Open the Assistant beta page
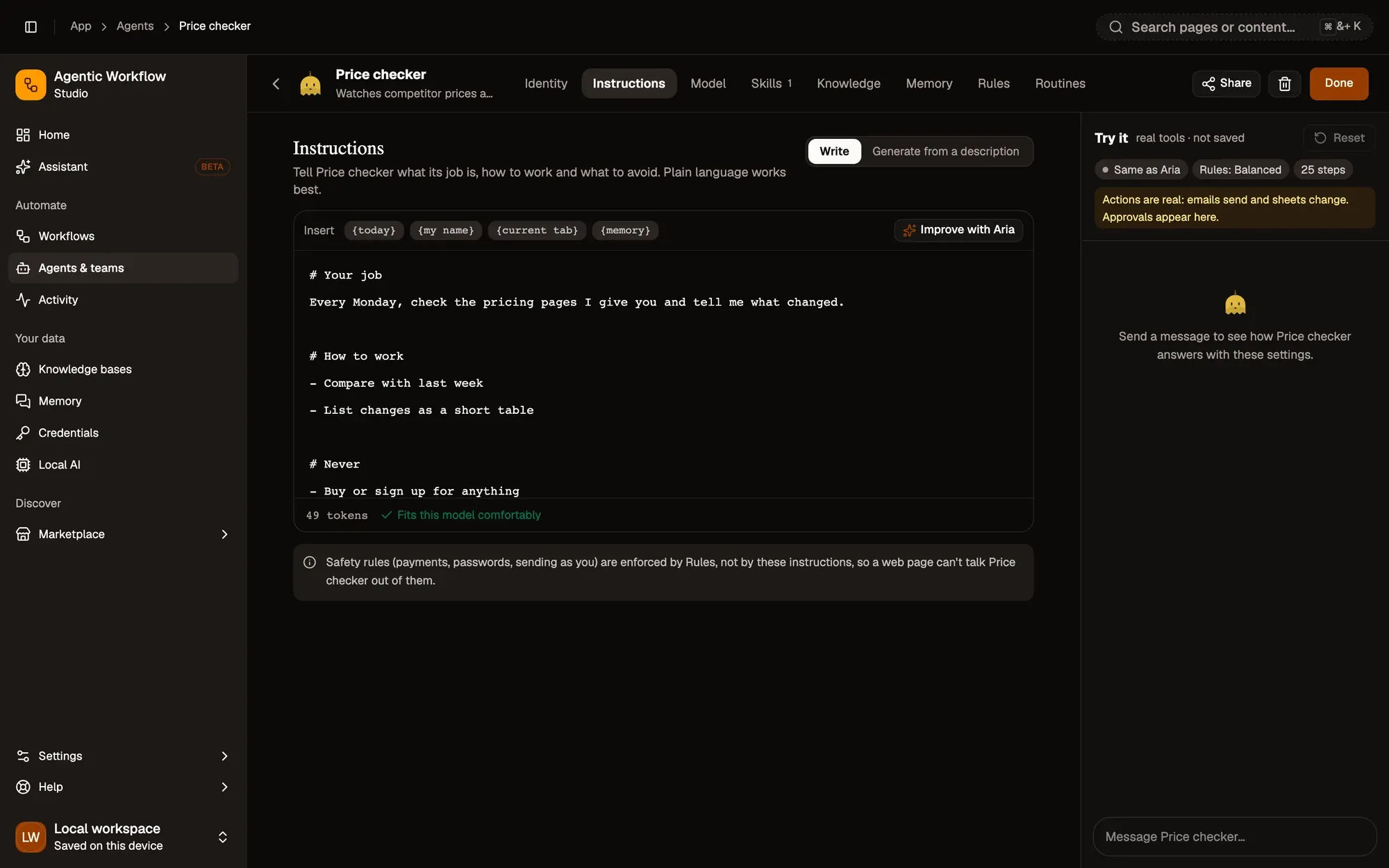Screen dimensions: 1389x868 point(123,167)
